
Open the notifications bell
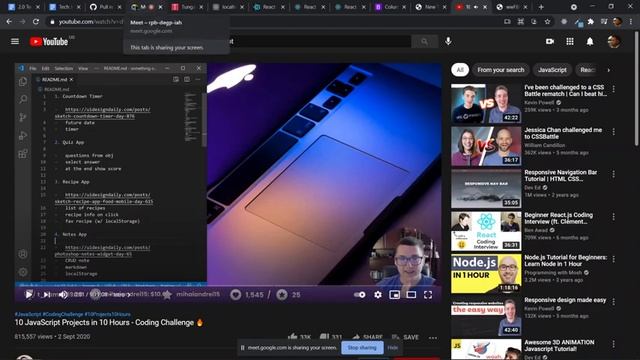(590, 41)
